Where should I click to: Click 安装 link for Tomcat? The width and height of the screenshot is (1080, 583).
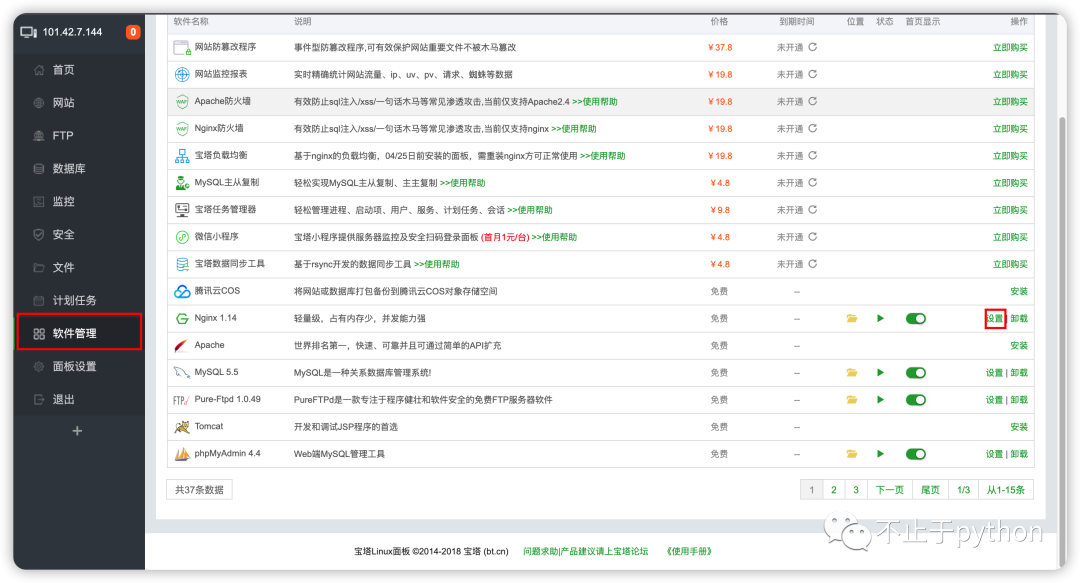pos(1018,427)
